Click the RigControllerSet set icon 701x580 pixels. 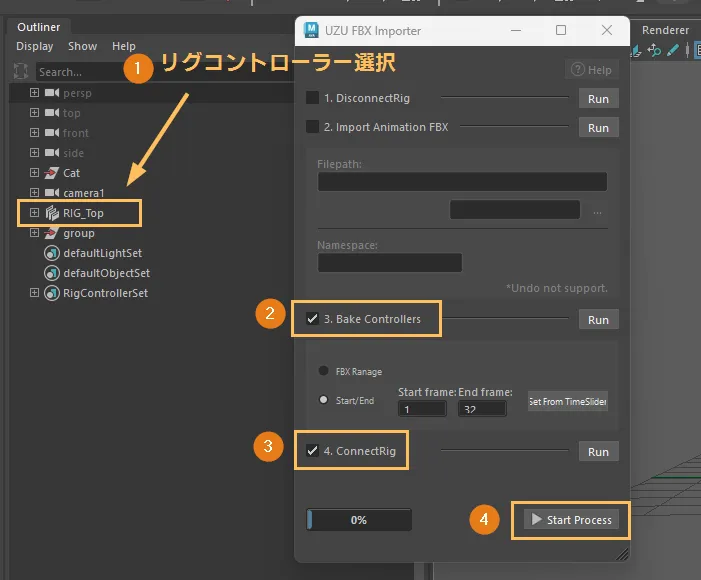52,293
